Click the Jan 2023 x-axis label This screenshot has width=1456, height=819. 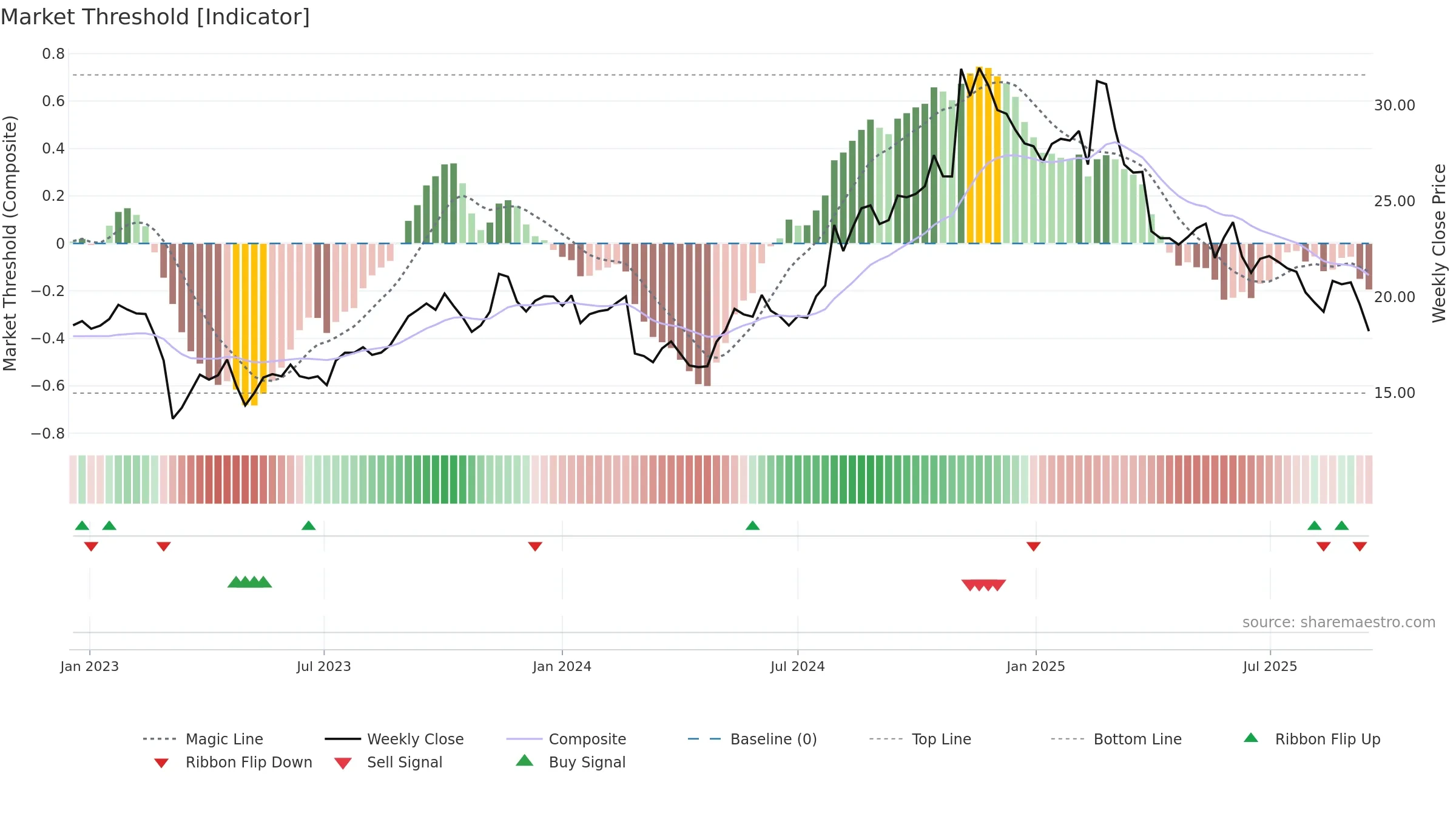[90, 666]
